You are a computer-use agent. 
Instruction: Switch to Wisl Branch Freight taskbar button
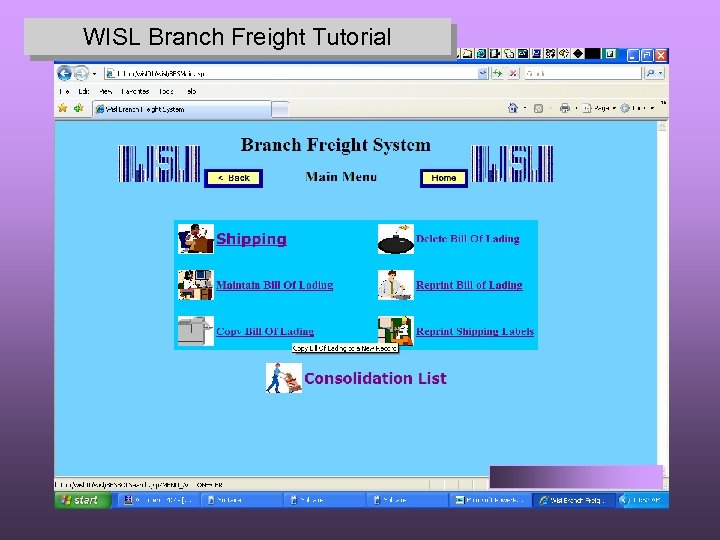573,501
